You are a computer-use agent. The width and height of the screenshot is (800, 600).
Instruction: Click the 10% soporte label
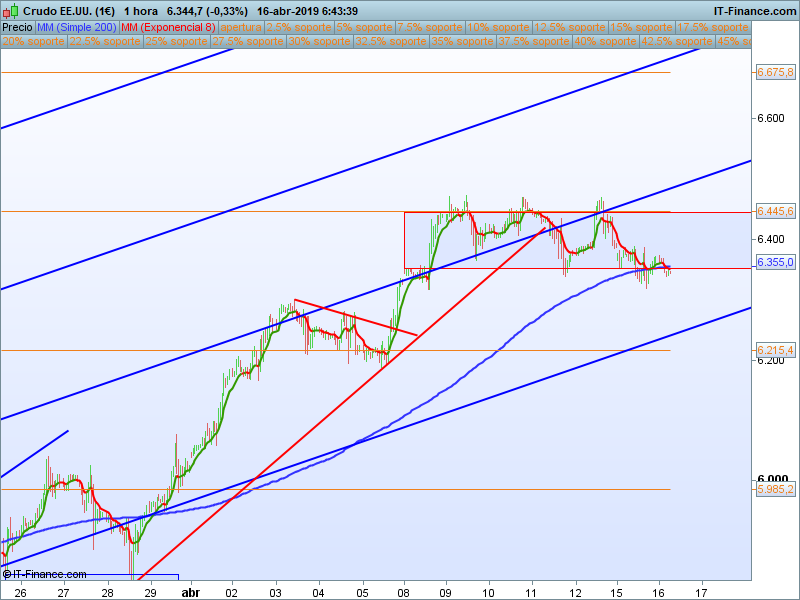[498, 28]
